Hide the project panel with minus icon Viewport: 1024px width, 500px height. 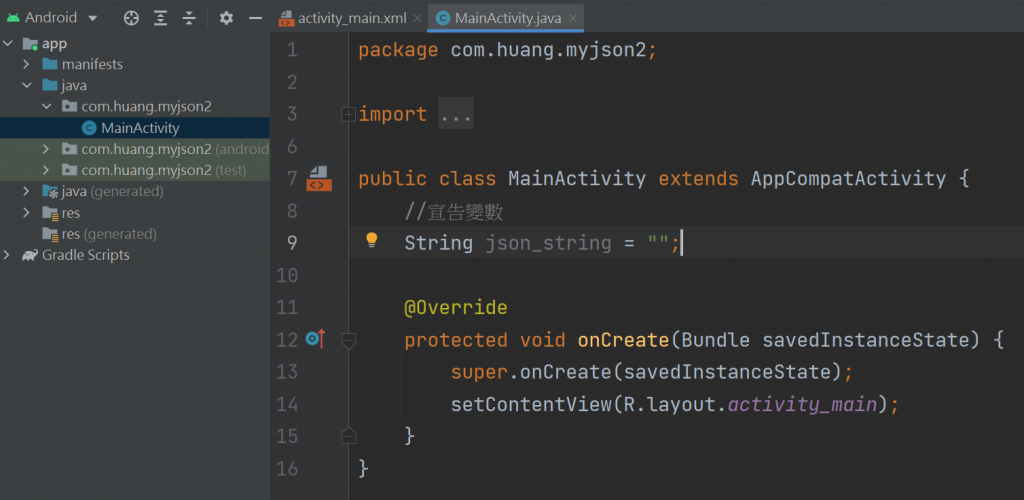(x=255, y=18)
